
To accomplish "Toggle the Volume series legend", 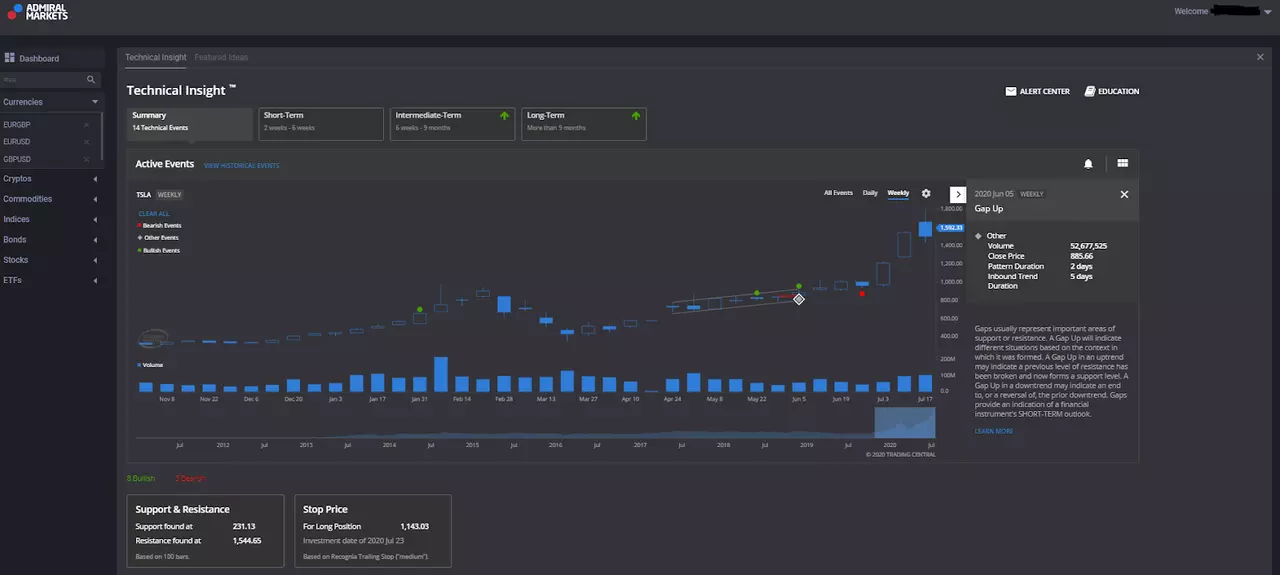I will (x=150, y=365).
